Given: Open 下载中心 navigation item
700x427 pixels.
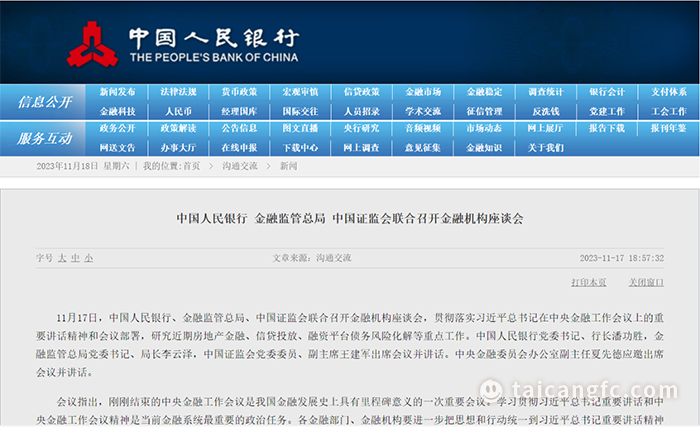Looking at the screenshot, I should point(300,148).
